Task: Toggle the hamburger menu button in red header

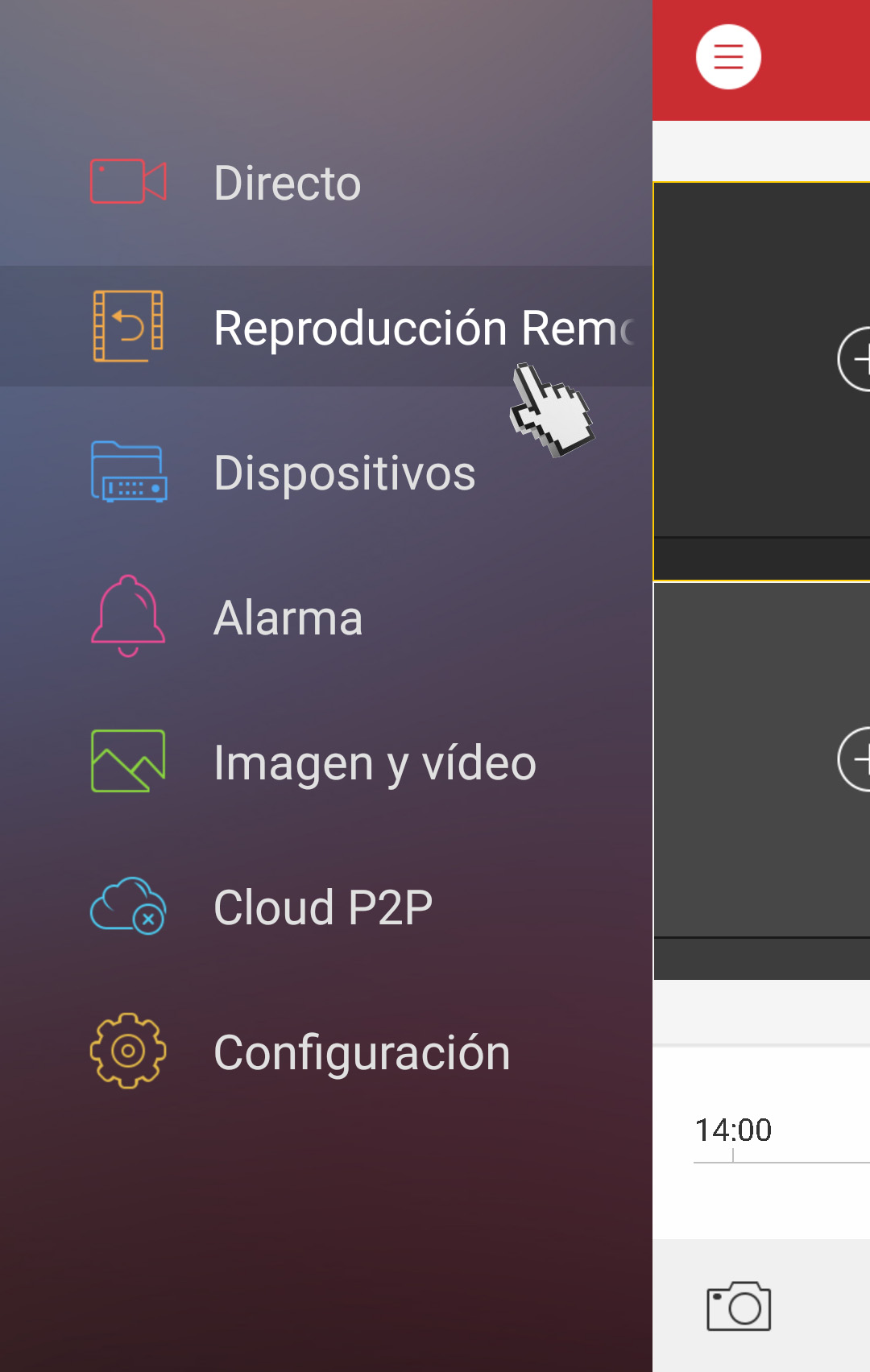Action: (x=728, y=57)
